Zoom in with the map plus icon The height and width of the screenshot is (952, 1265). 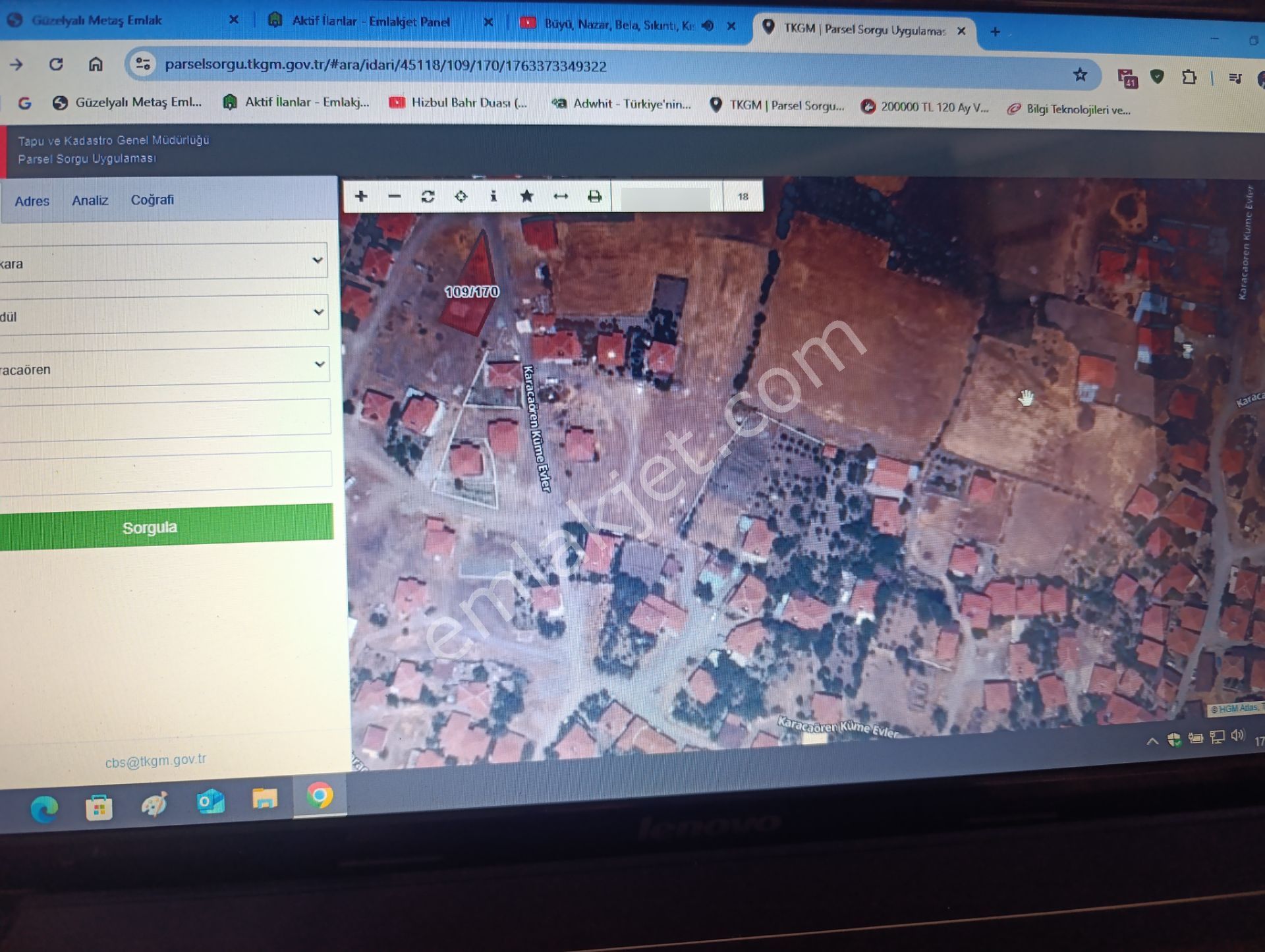point(360,196)
